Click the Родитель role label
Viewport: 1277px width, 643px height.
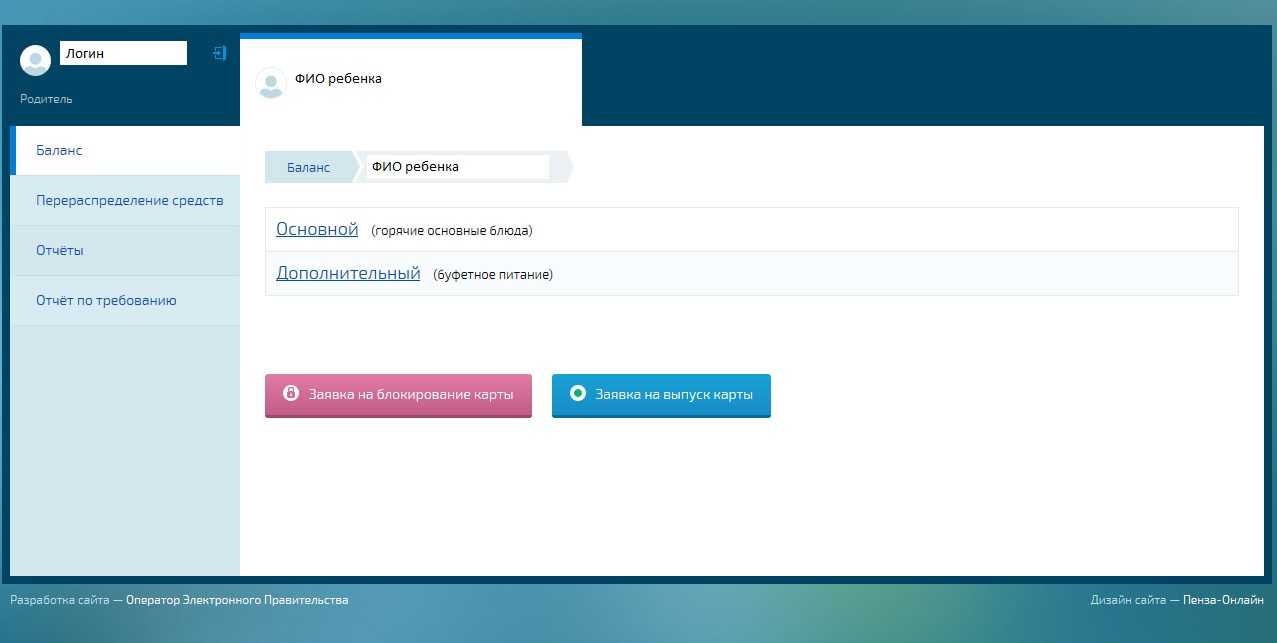point(46,99)
